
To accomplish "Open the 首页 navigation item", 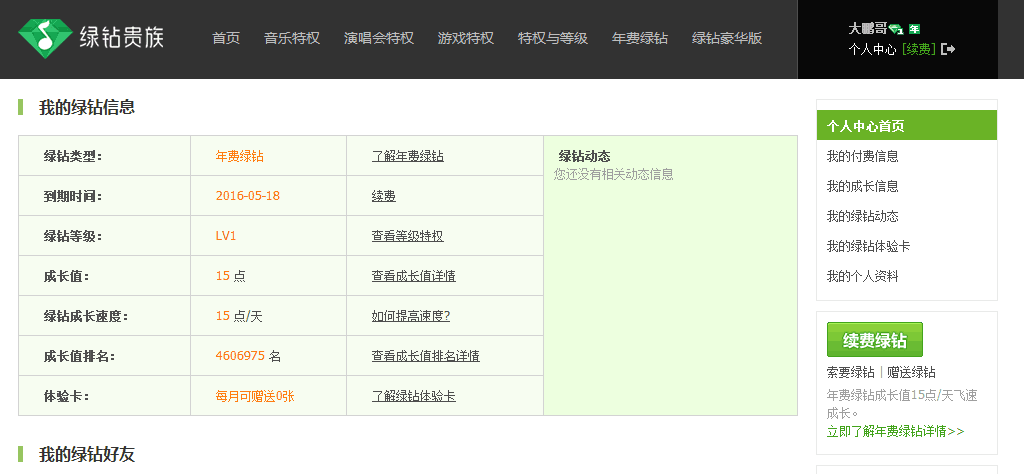I will 226,38.
